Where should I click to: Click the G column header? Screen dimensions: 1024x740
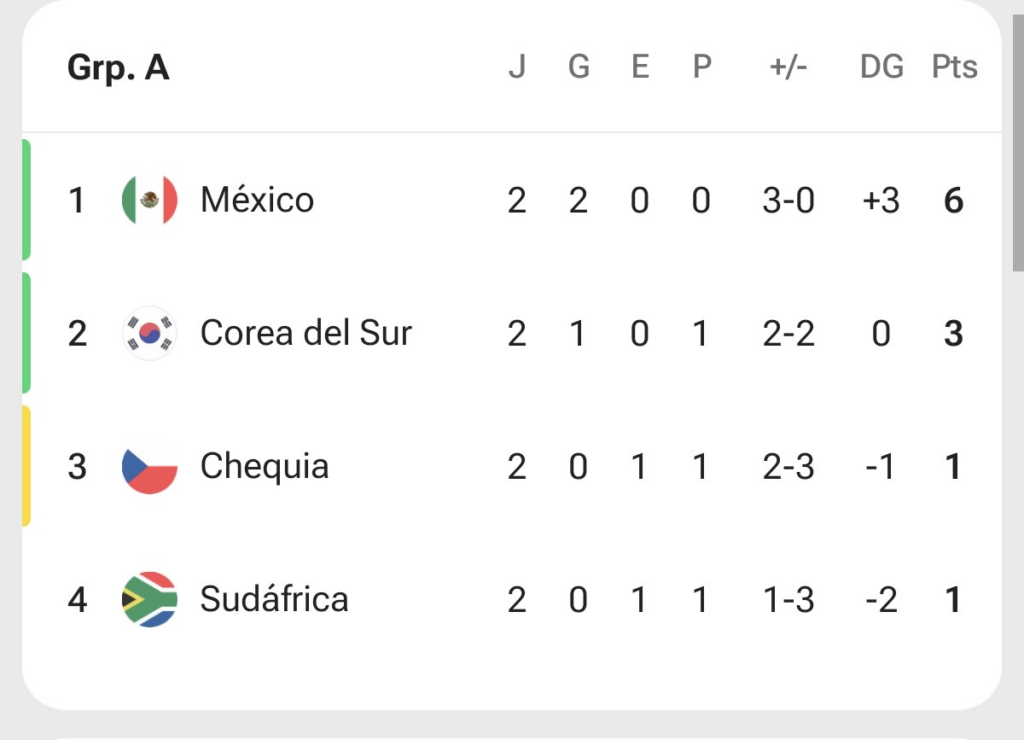point(579,67)
